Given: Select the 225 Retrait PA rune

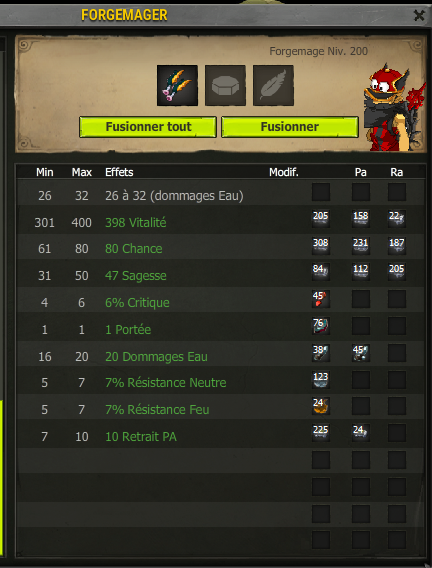Looking at the screenshot, I should (x=321, y=433).
